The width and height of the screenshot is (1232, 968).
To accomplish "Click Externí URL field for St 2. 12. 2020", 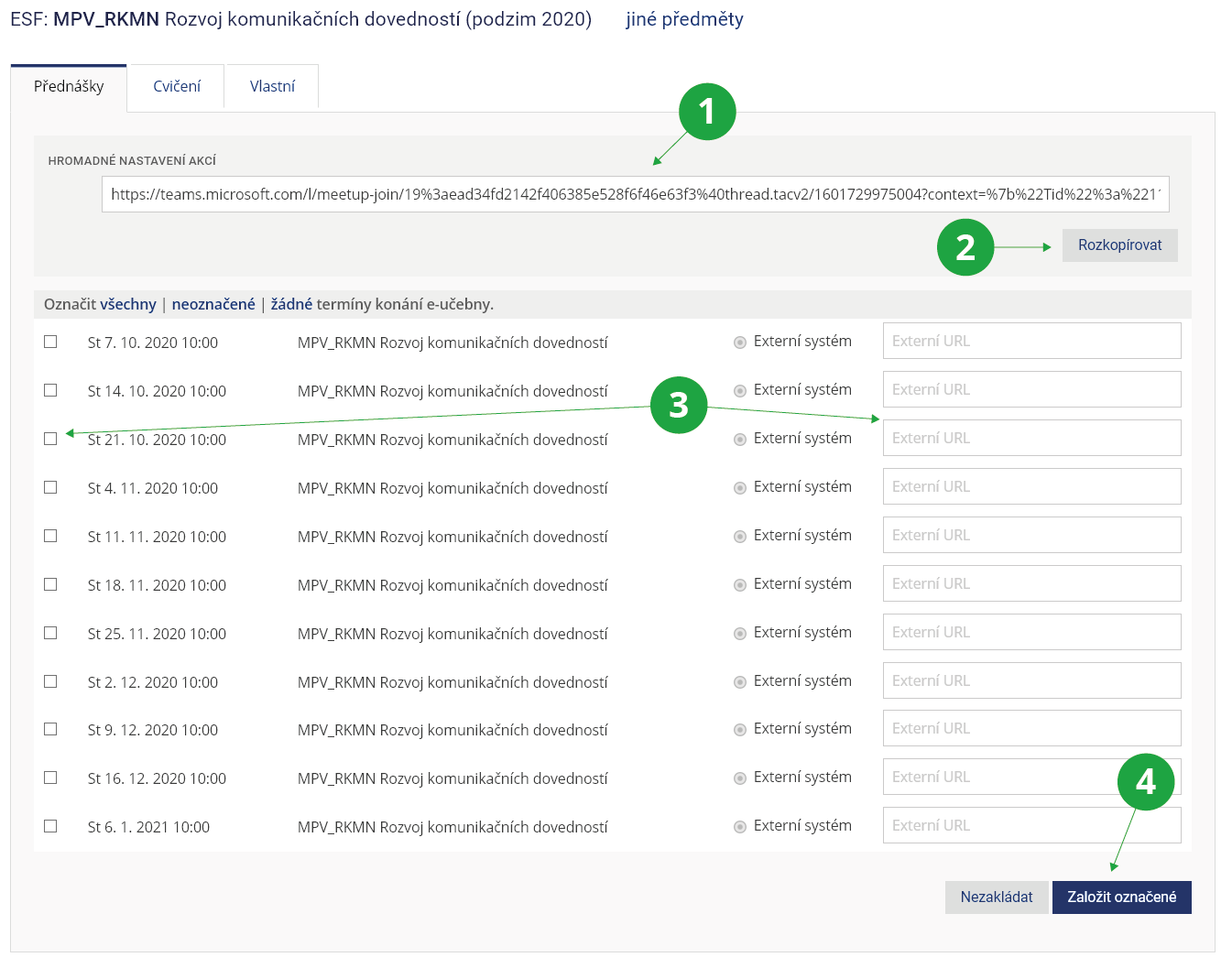I will 1031,680.
